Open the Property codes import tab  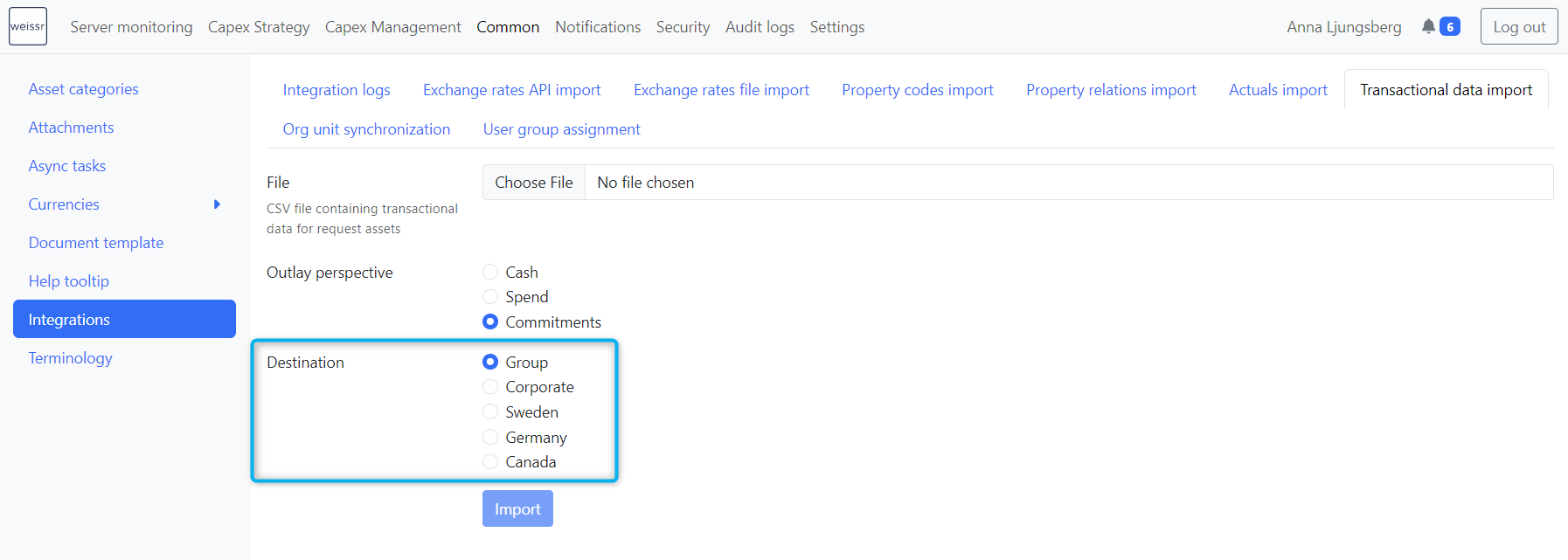[x=918, y=90]
